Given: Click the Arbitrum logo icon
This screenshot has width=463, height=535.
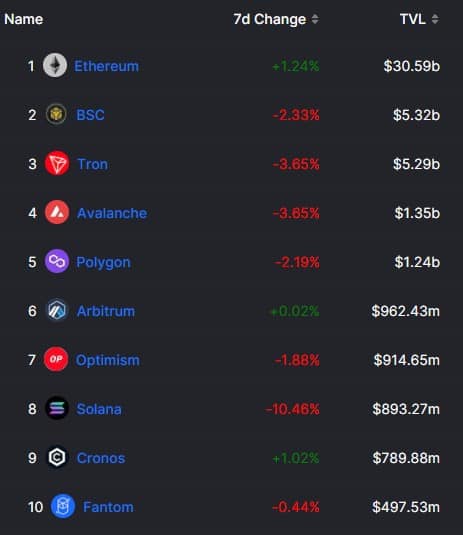Looking at the screenshot, I should pyautogui.click(x=57, y=310).
